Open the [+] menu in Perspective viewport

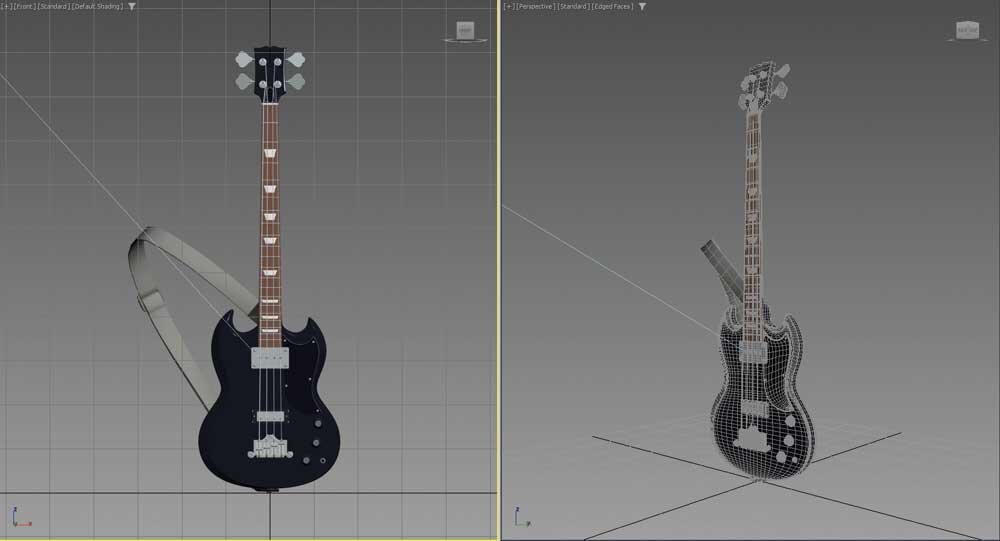pyautogui.click(x=508, y=6)
